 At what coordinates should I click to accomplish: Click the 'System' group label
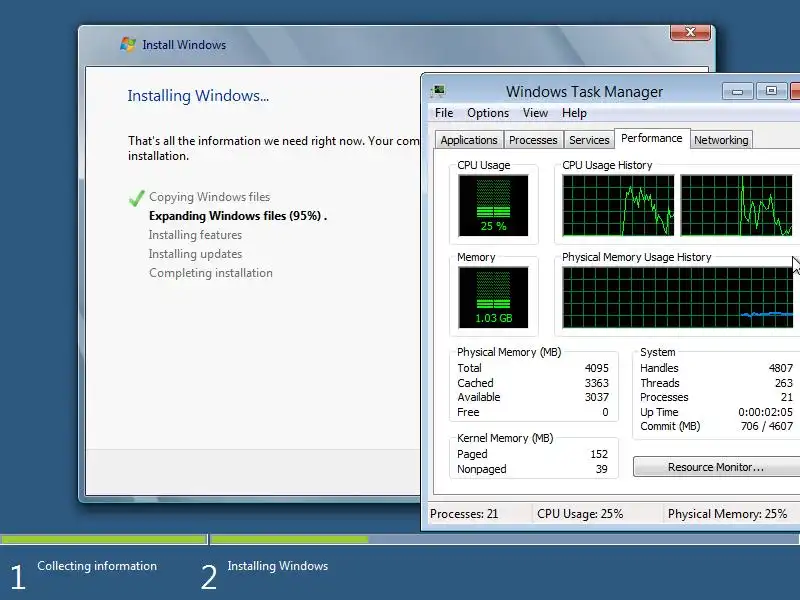pos(658,352)
